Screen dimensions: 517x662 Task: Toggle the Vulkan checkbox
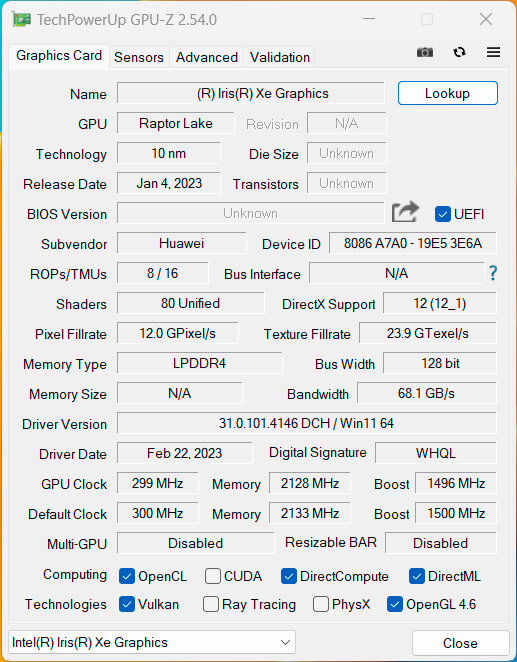127,604
